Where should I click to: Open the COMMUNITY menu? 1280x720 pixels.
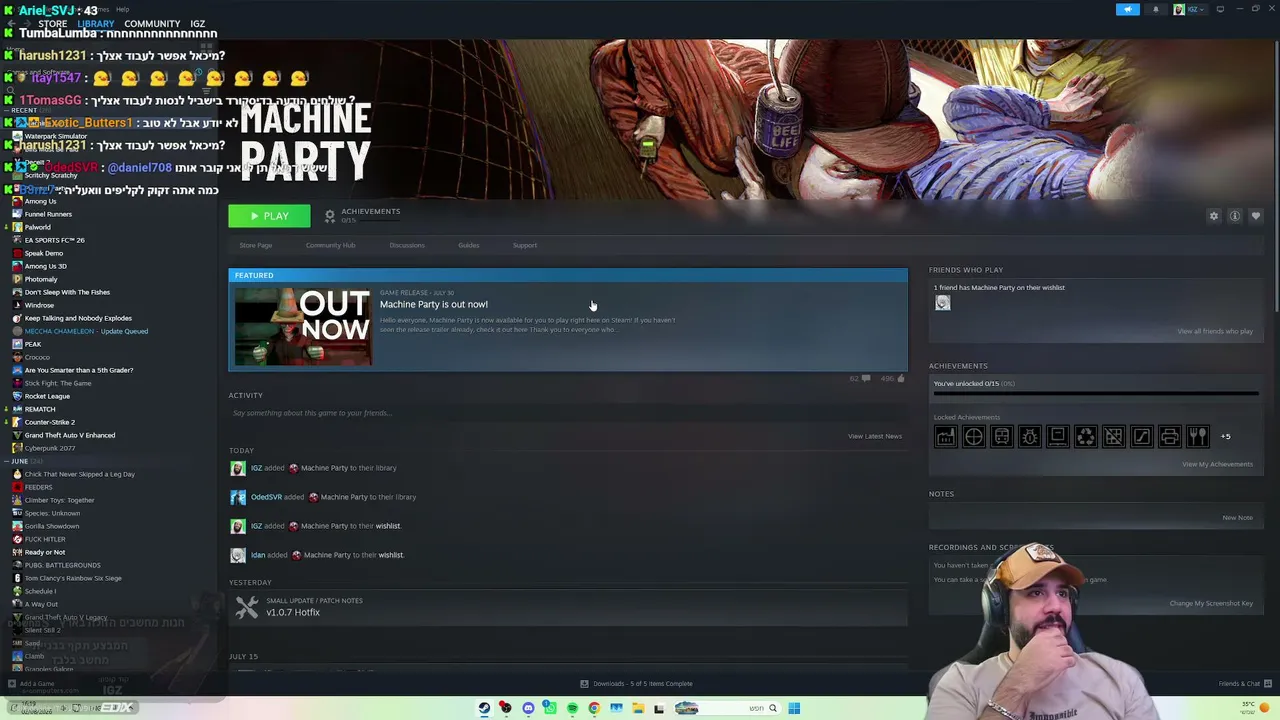coord(152,24)
